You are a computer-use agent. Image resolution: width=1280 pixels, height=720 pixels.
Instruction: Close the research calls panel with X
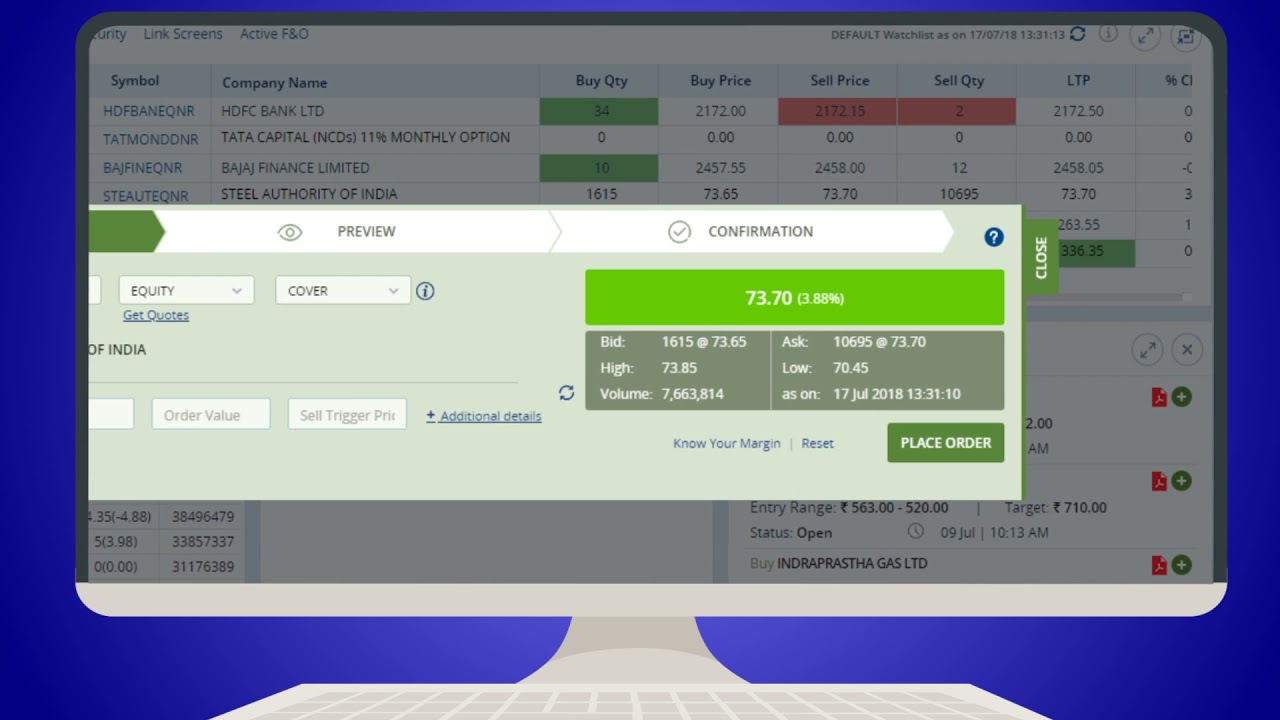coord(1187,350)
